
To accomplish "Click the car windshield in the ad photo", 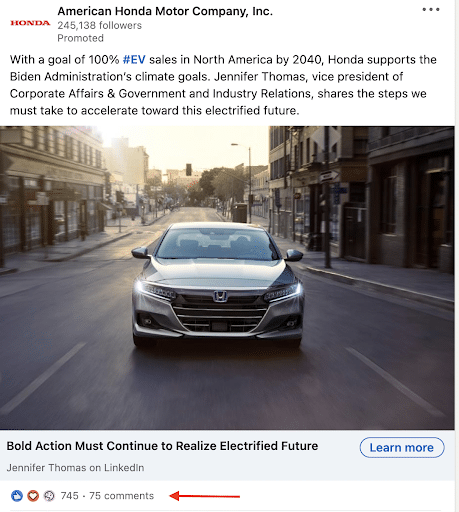I will pyautogui.click(x=217, y=243).
